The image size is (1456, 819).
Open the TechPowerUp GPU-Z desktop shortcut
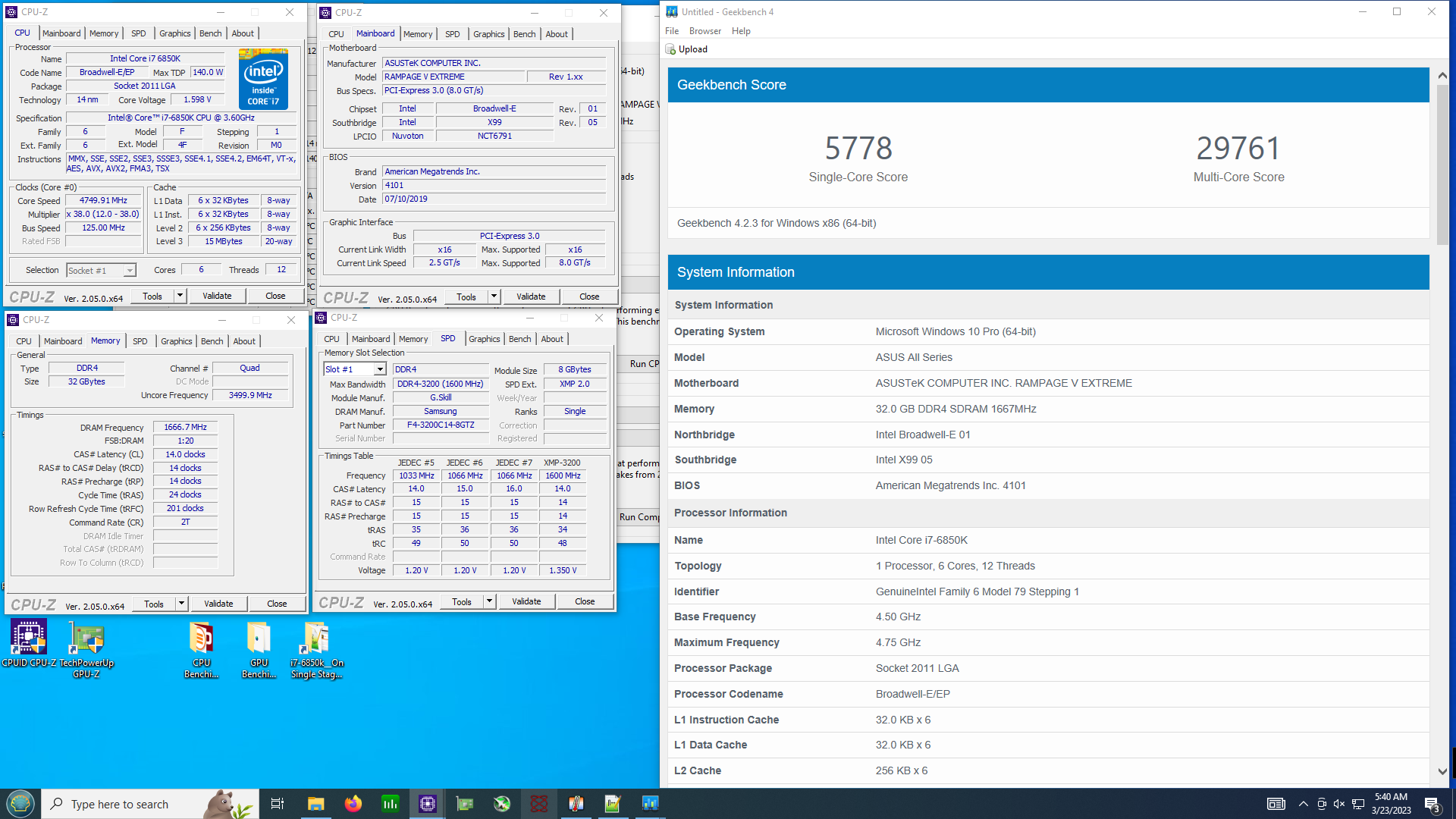(86, 649)
